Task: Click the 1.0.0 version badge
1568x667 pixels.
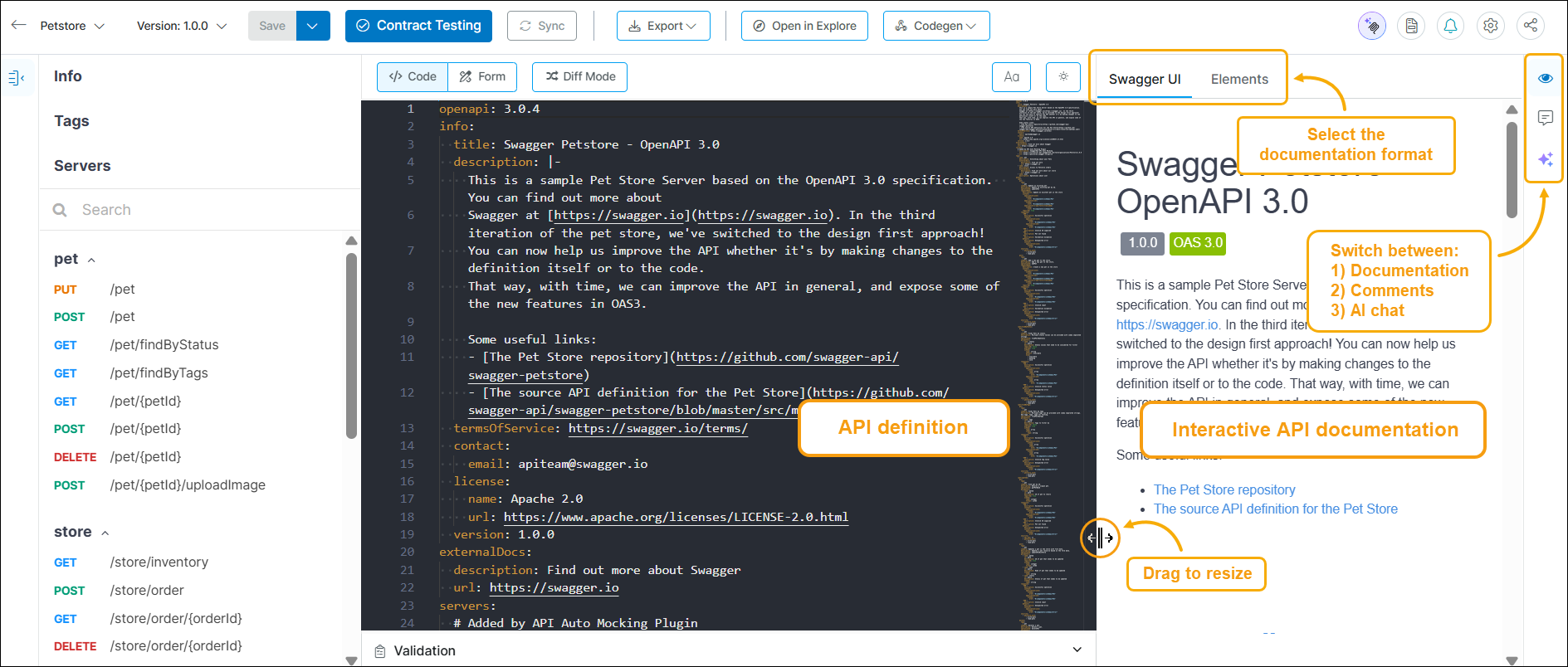Action: 1143,243
